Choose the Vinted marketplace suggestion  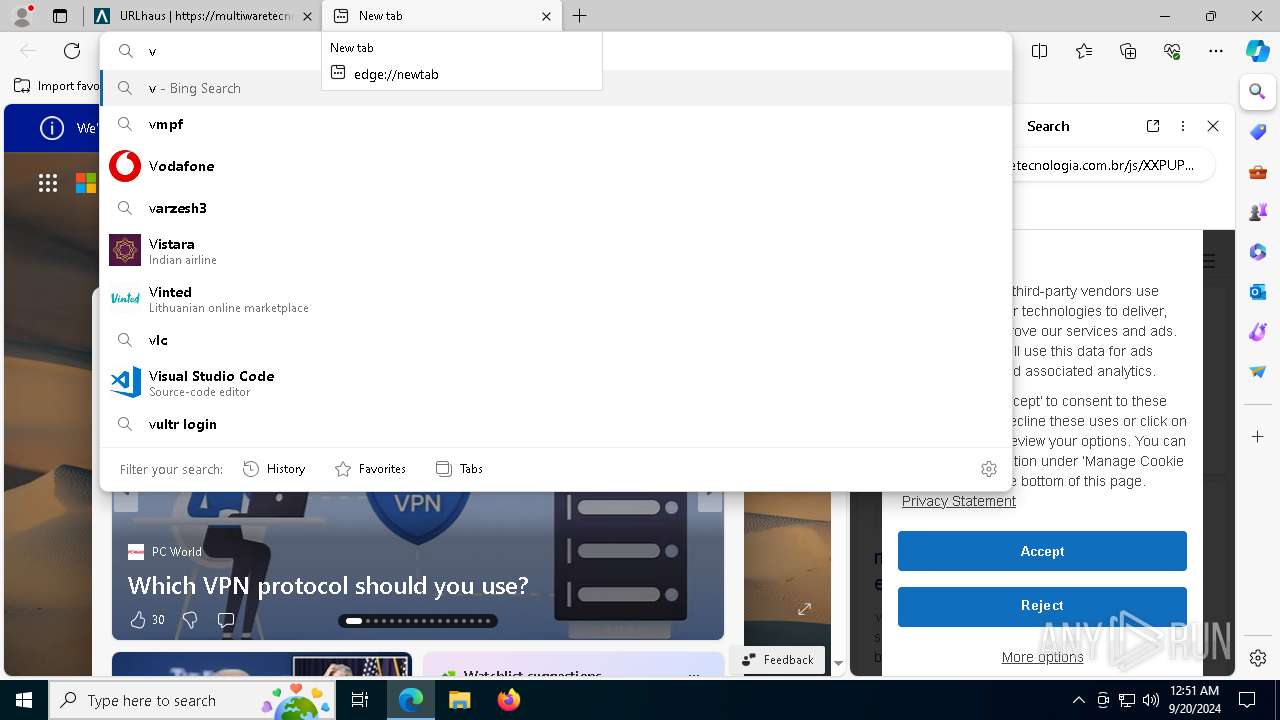[x=556, y=298]
